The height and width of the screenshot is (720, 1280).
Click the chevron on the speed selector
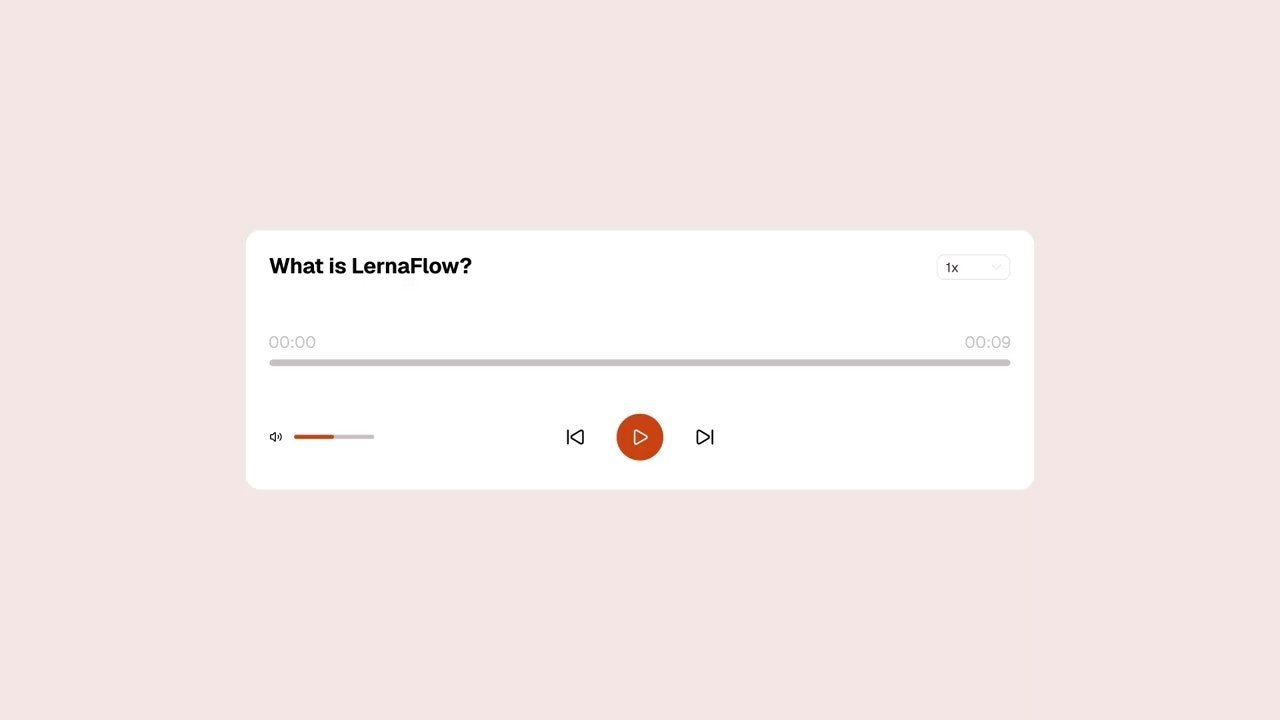996,267
